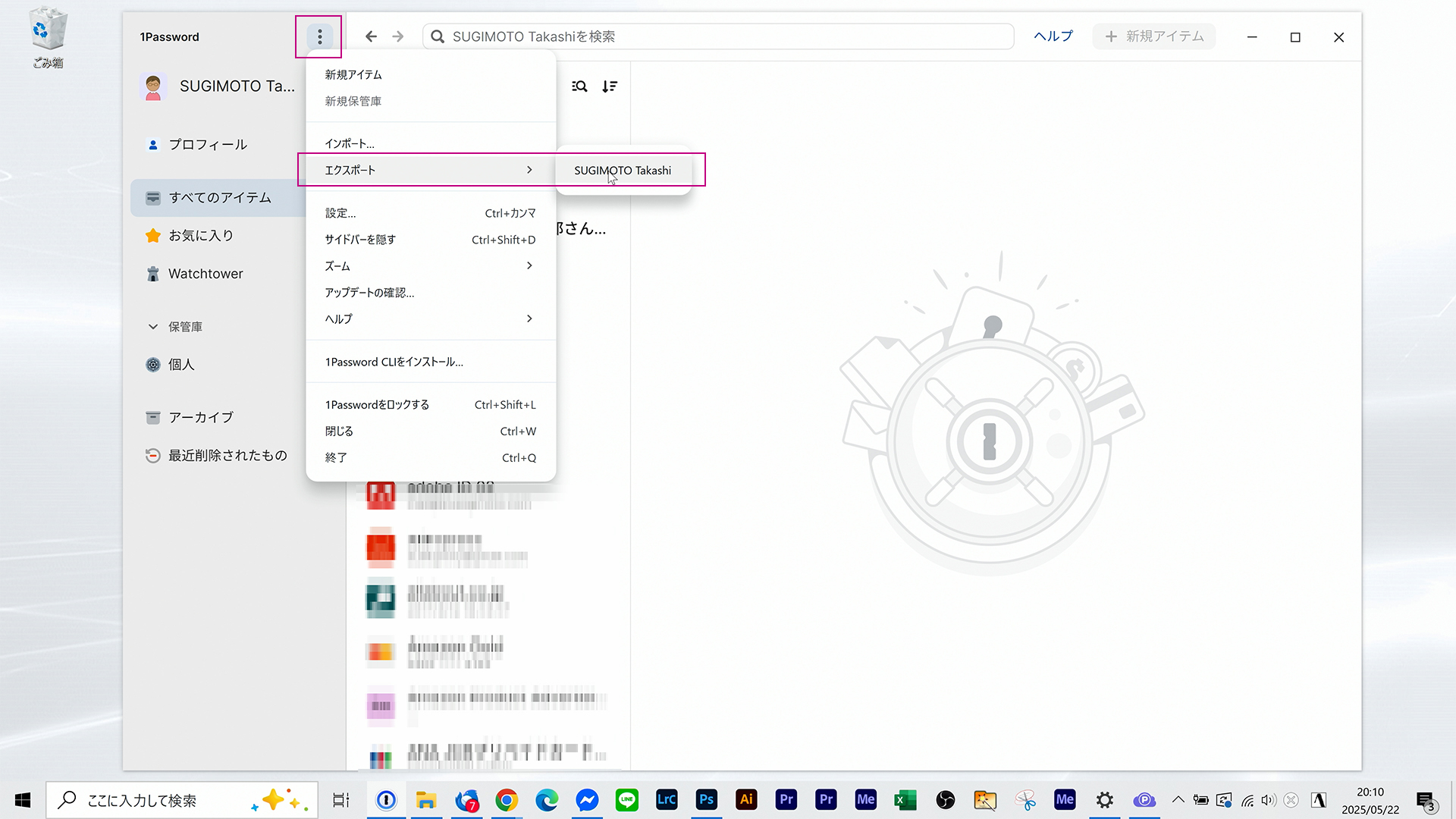Select 新規アイテム in the dropdown menu
Screen dimensions: 1456x819
pyautogui.click(x=431, y=74)
